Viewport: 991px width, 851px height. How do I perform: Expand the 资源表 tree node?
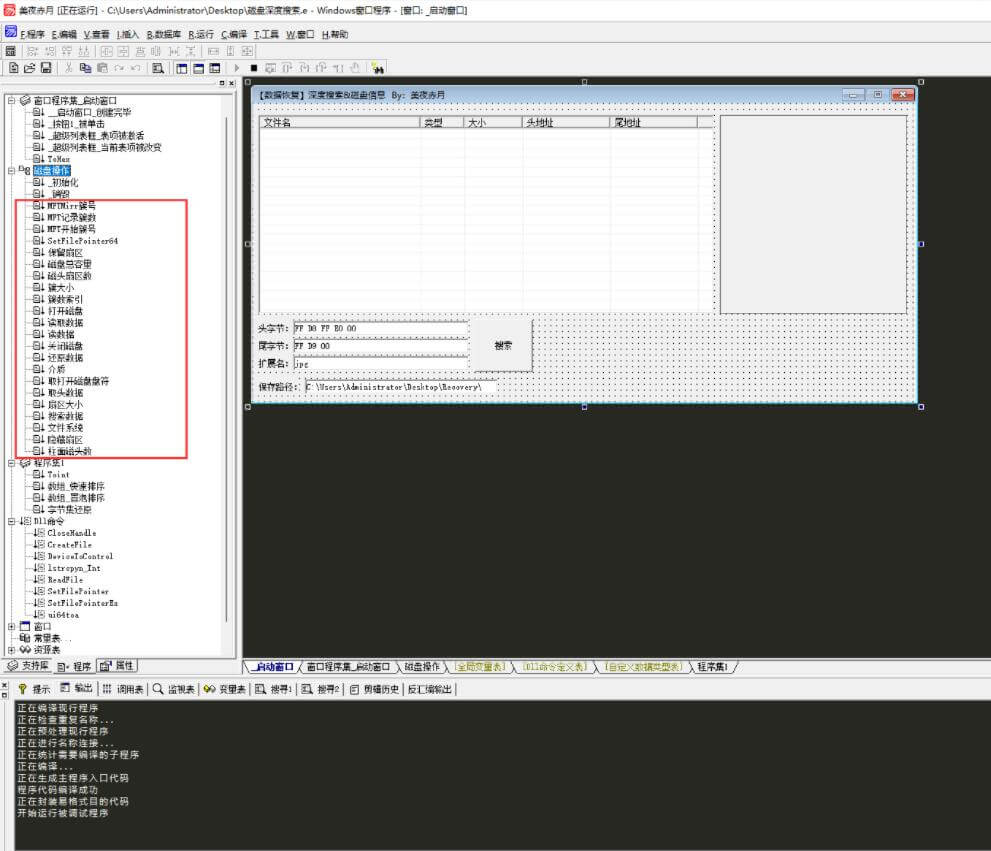coord(11,649)
